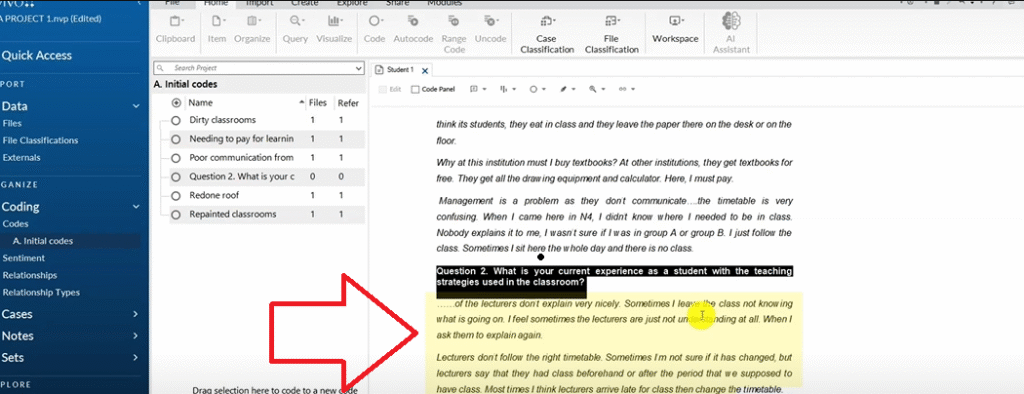Select the circle for Dirty classrooms
This screenshot has height=394, width=1024.
click(x=175, y=120)
